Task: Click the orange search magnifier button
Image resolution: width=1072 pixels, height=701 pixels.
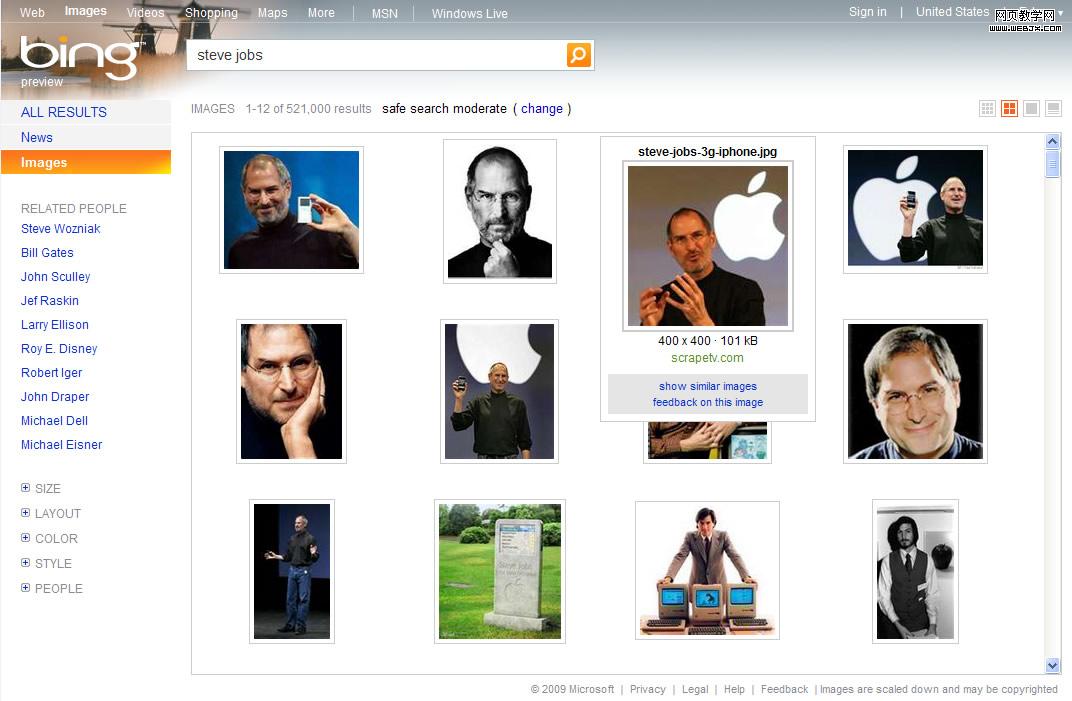Action: pos(579,55)
